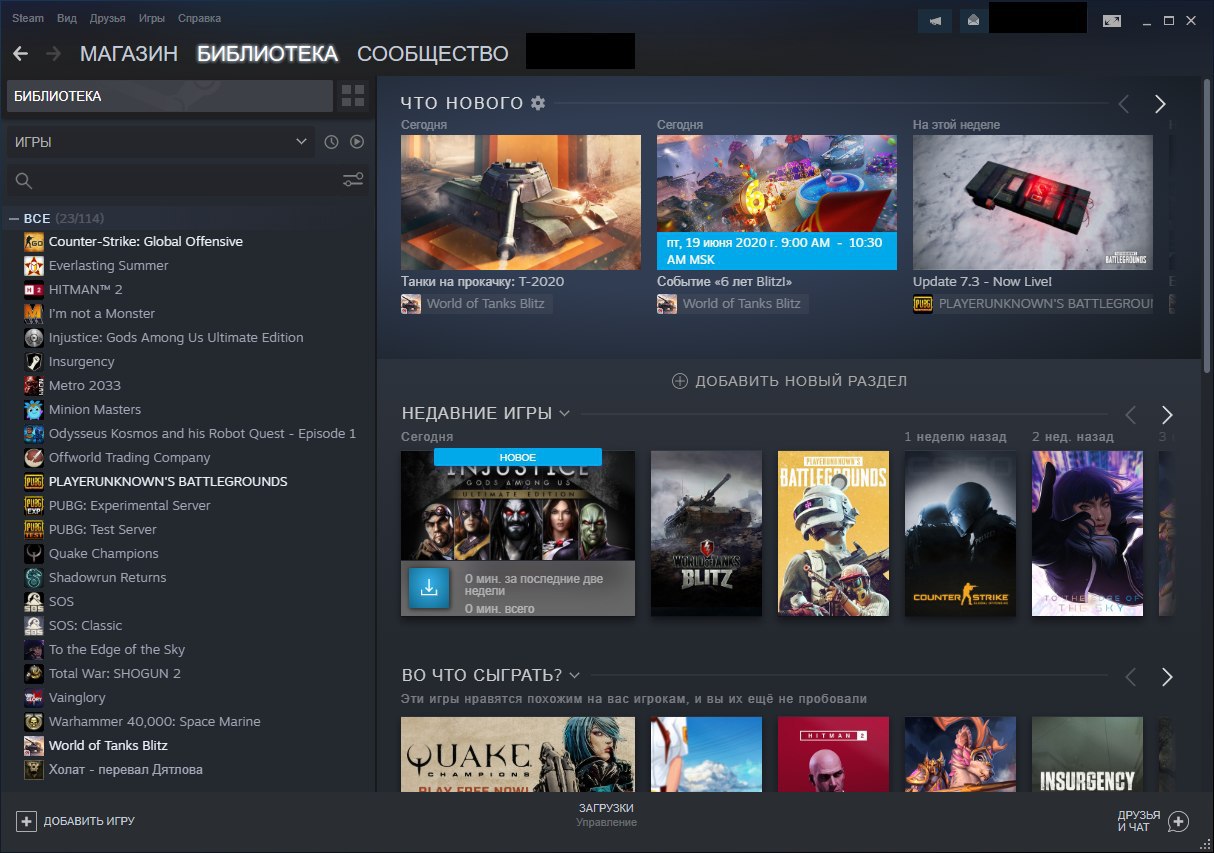This screenshot has height=853, width=1214.
Task: Open the Справка menu
Action: (200, 18)
